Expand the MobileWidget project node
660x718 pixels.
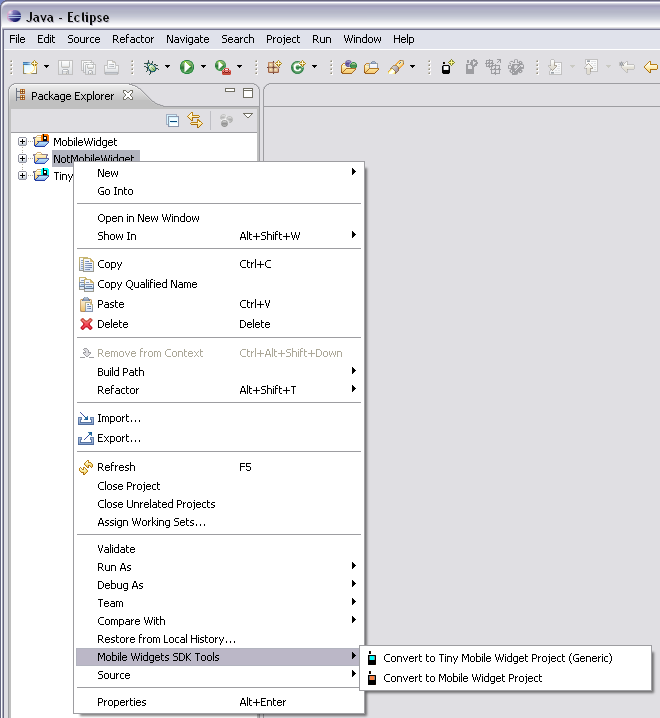click(22, 141)
